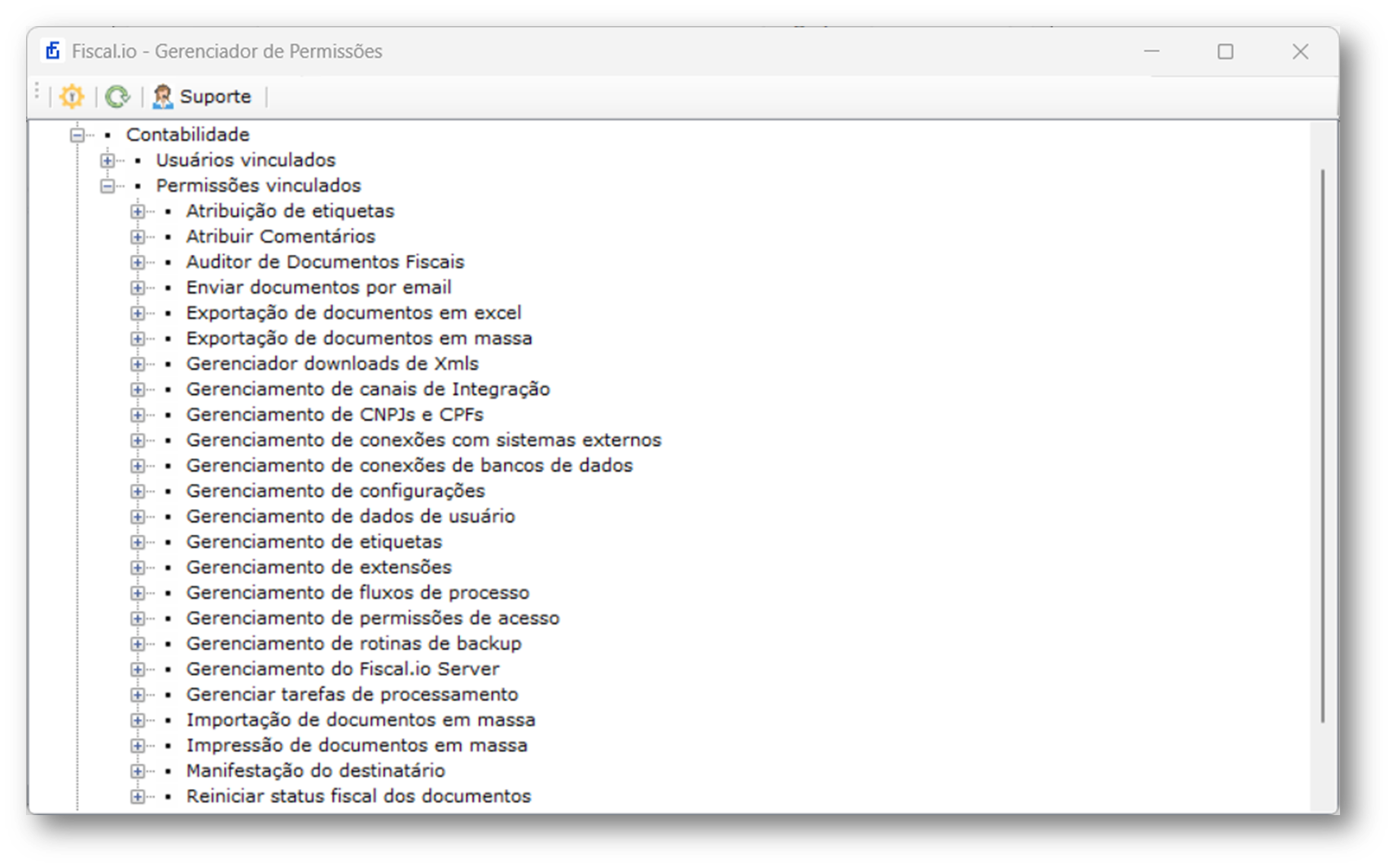Click the orange gear settings icon
The width and height of the screenshot is (1393, 868).
(x=72, y=96)
